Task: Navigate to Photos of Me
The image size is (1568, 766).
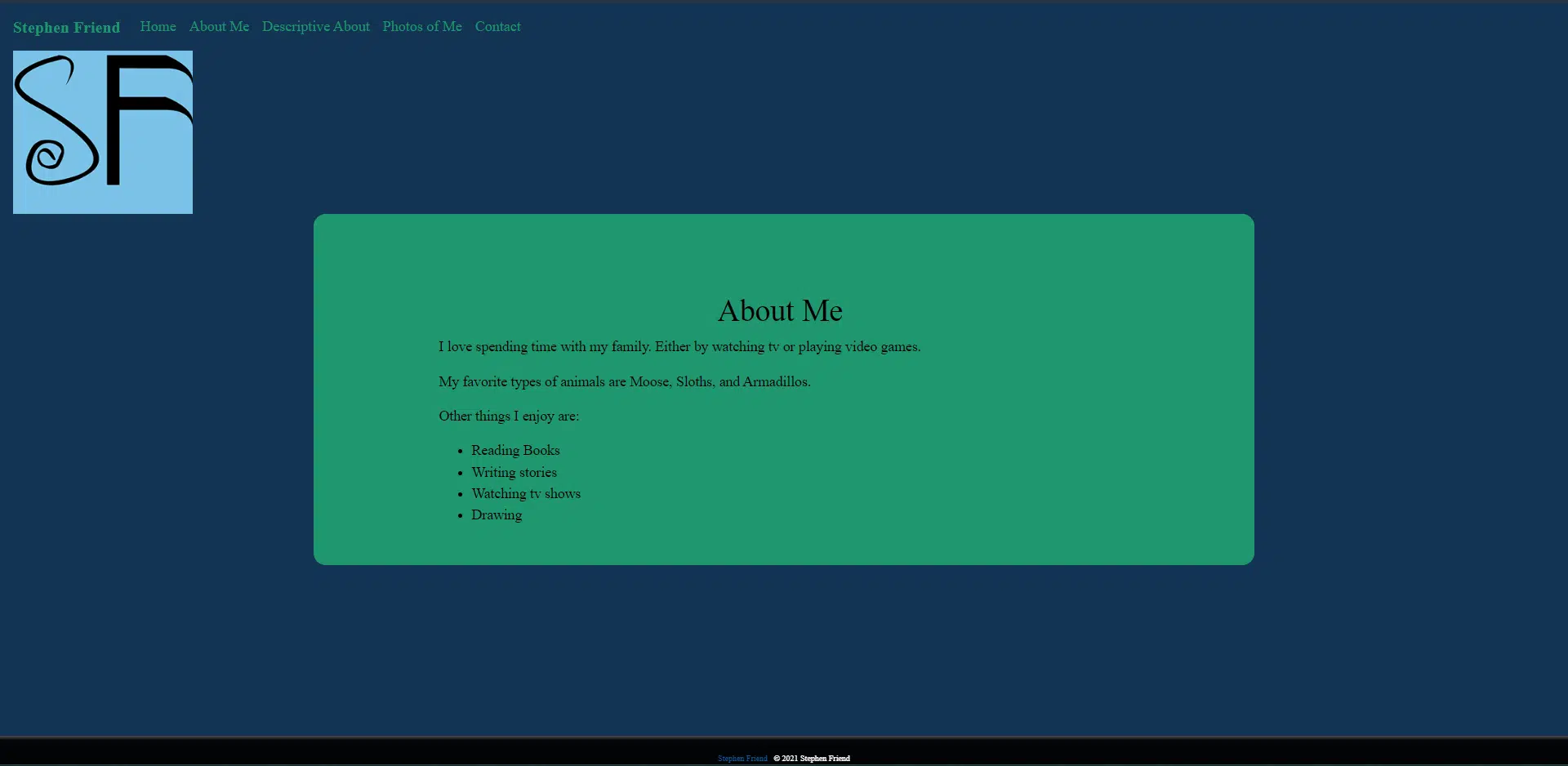Action: (x=421, y=26)
